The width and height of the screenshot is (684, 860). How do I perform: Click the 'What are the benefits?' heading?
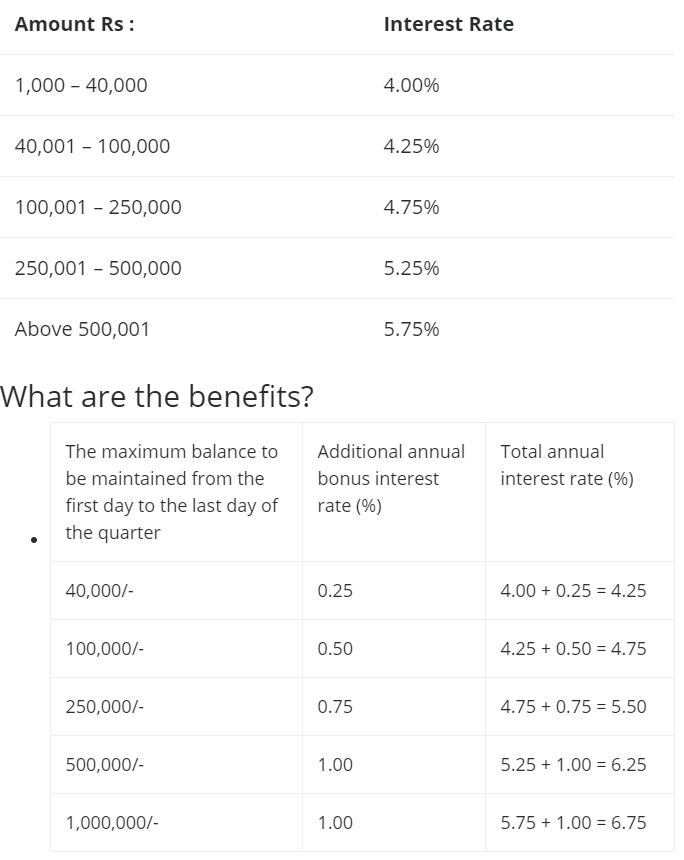[157, 396]
